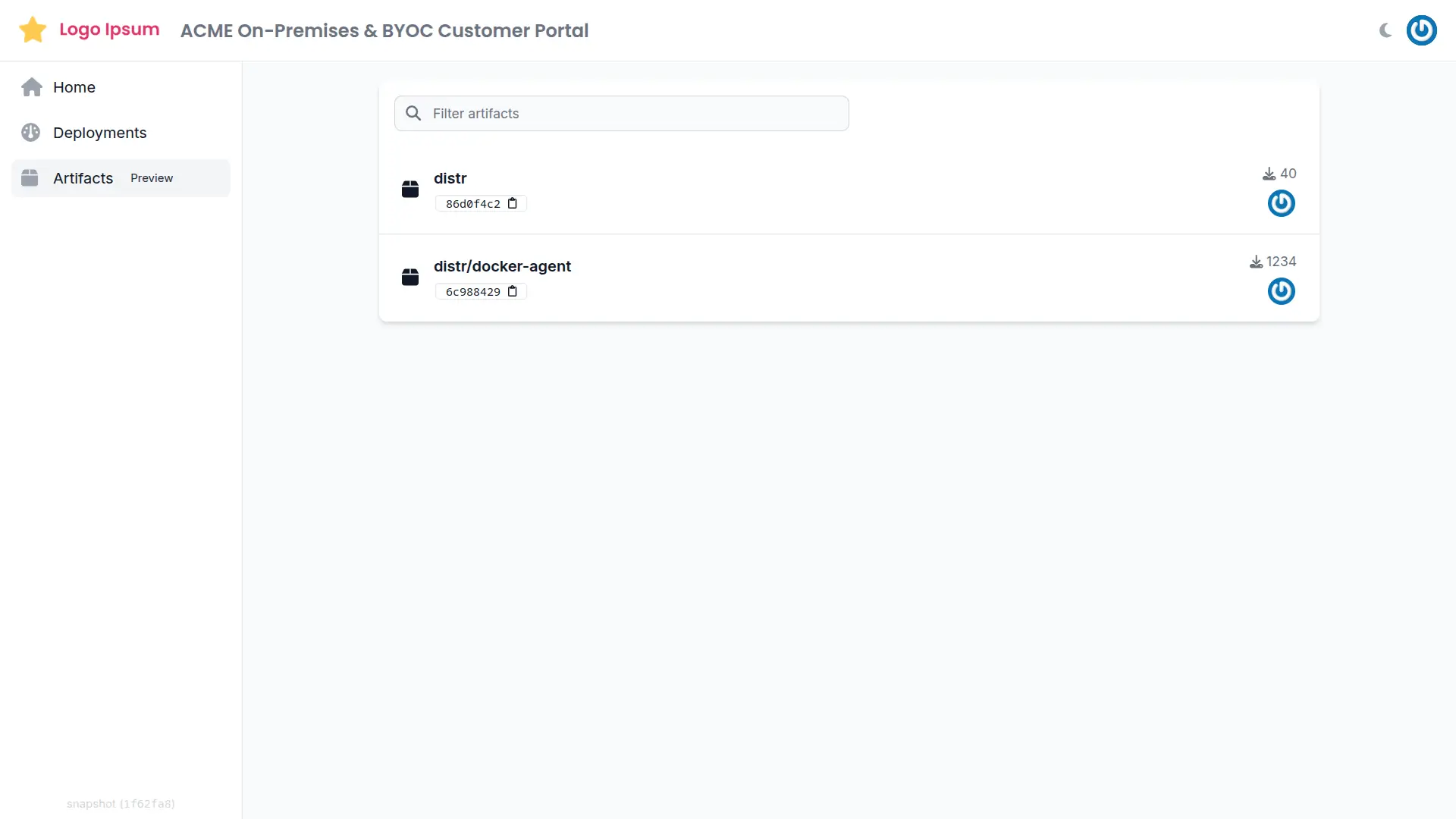
Task: Focus the Filter artifacts search field
Action: point(622,113)
